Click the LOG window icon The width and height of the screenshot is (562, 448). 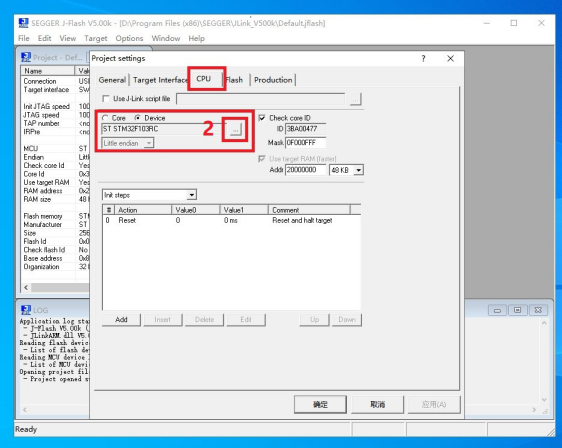(x=26, y=310)
